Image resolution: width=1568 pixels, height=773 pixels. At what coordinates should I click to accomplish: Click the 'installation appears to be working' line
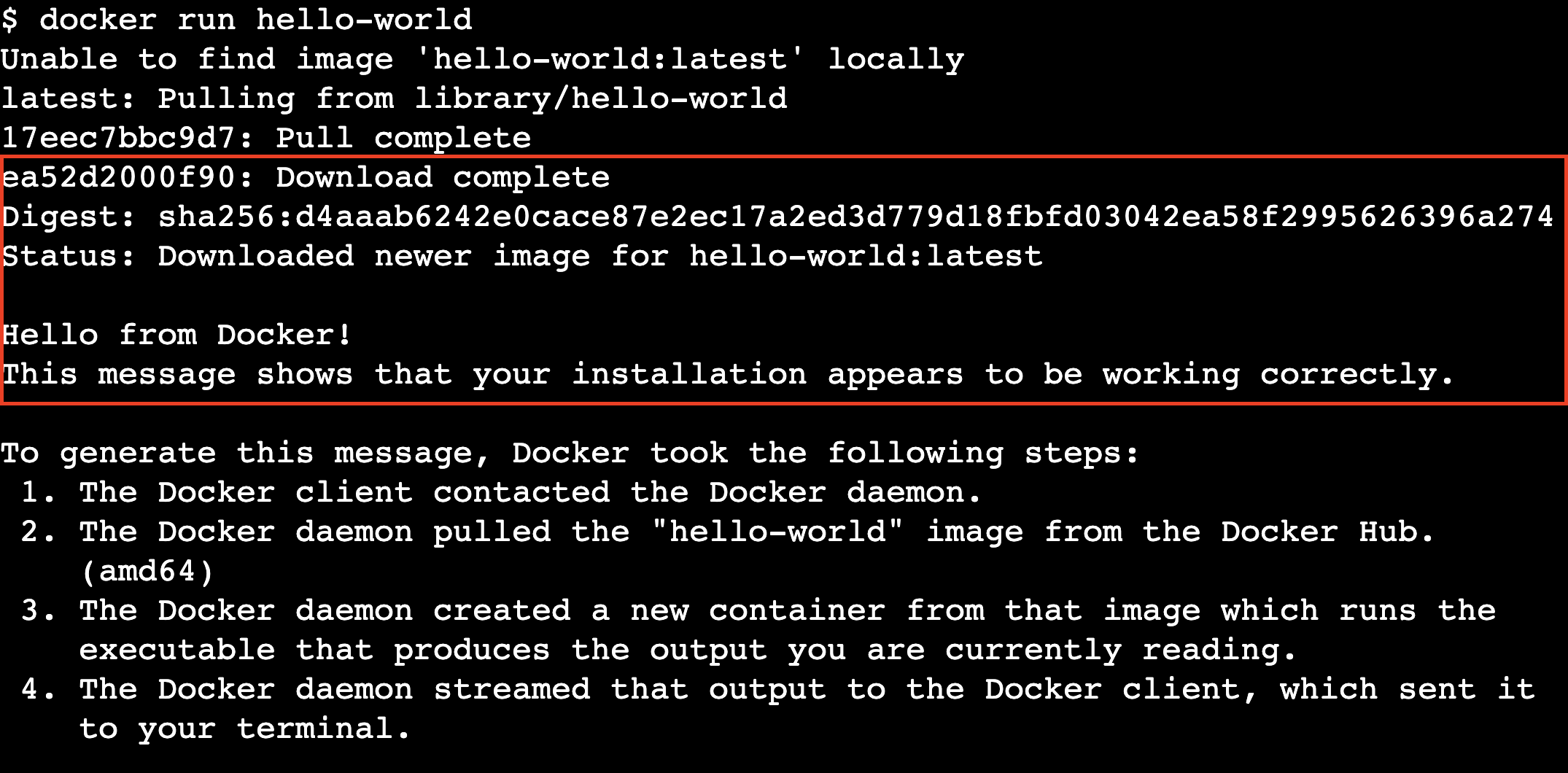(728, 374)
